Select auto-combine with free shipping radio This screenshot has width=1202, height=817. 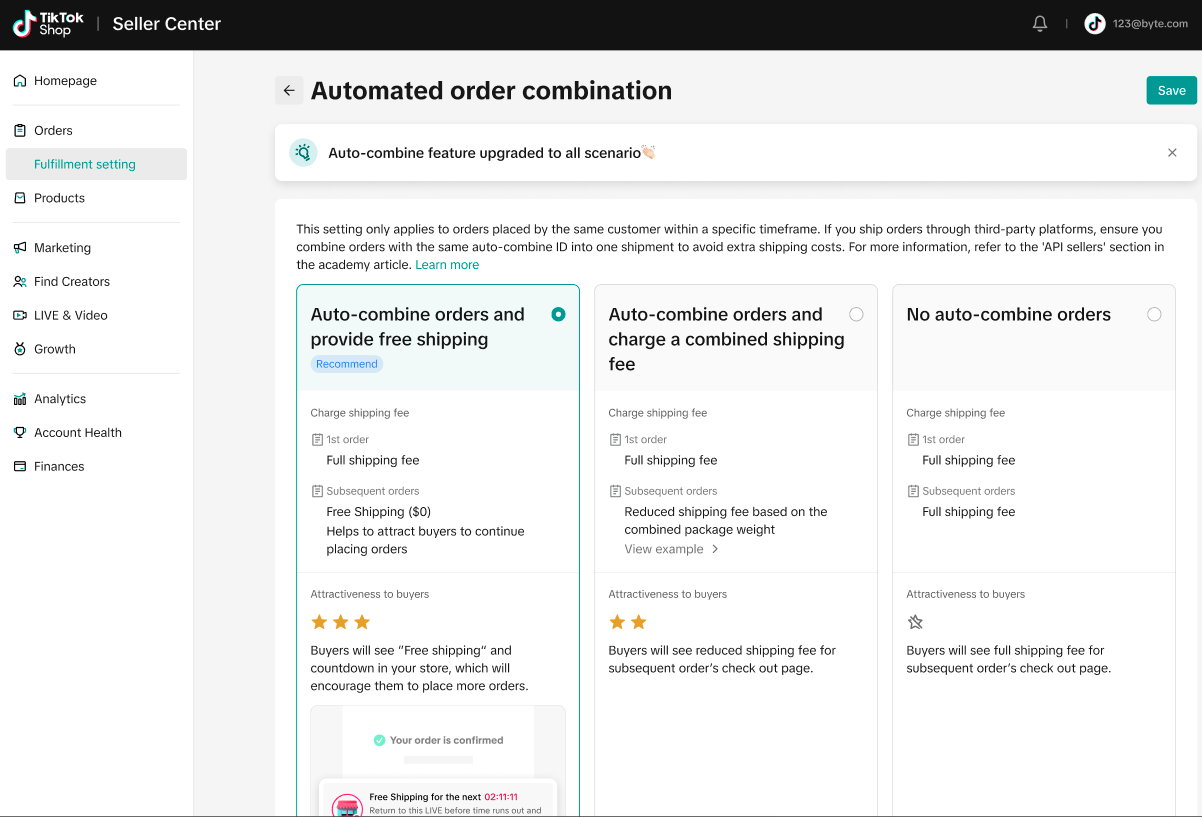pos(558,314)
